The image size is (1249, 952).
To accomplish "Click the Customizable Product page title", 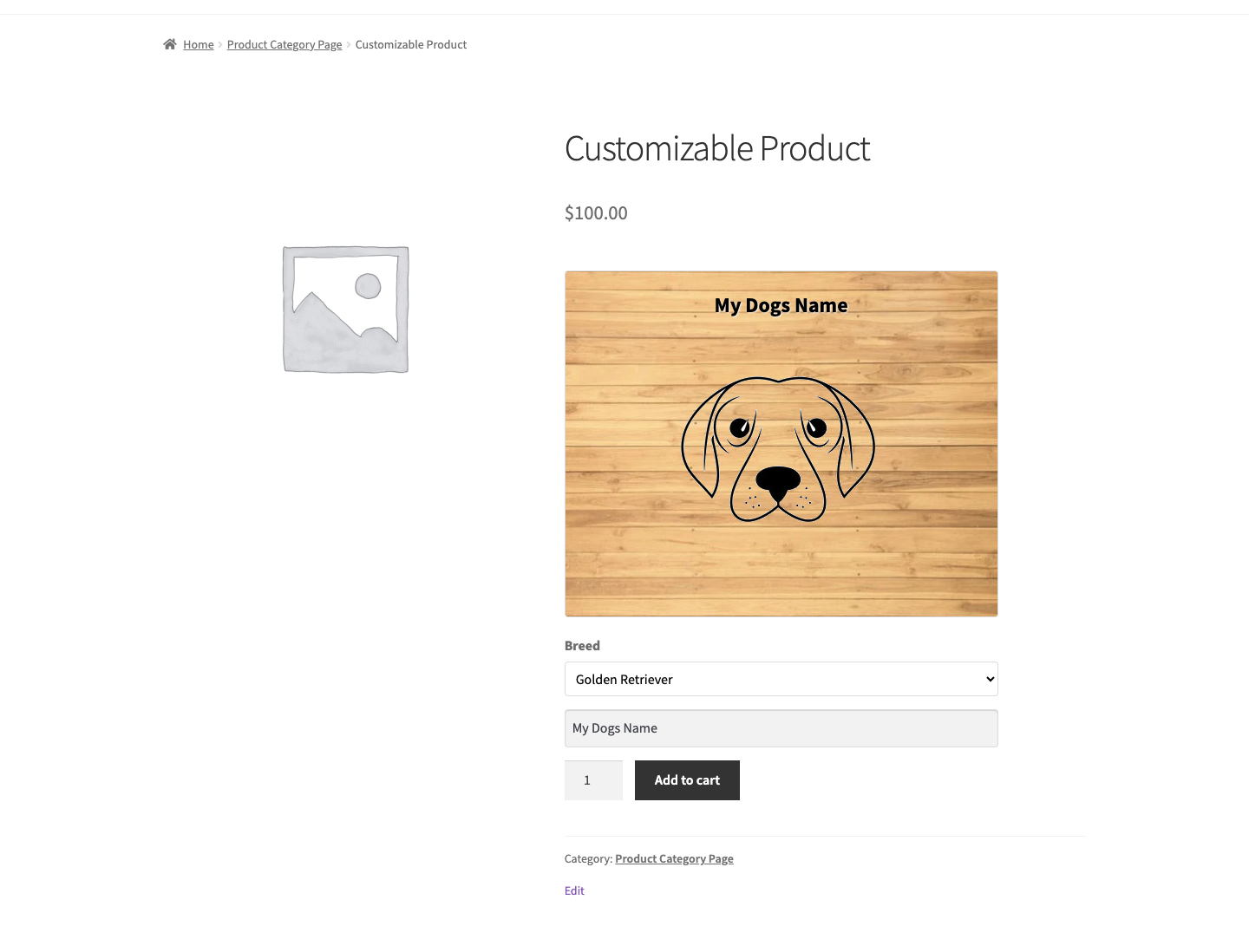I will [716, 148].
